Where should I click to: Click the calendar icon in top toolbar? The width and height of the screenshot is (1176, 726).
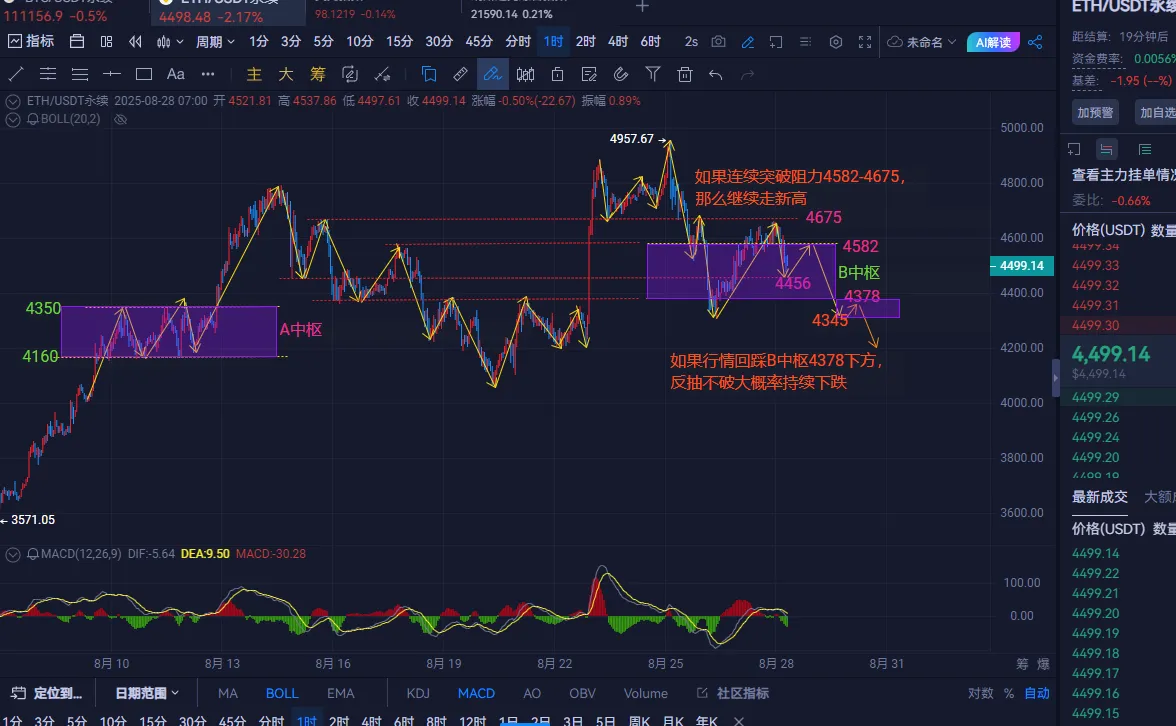76,41
